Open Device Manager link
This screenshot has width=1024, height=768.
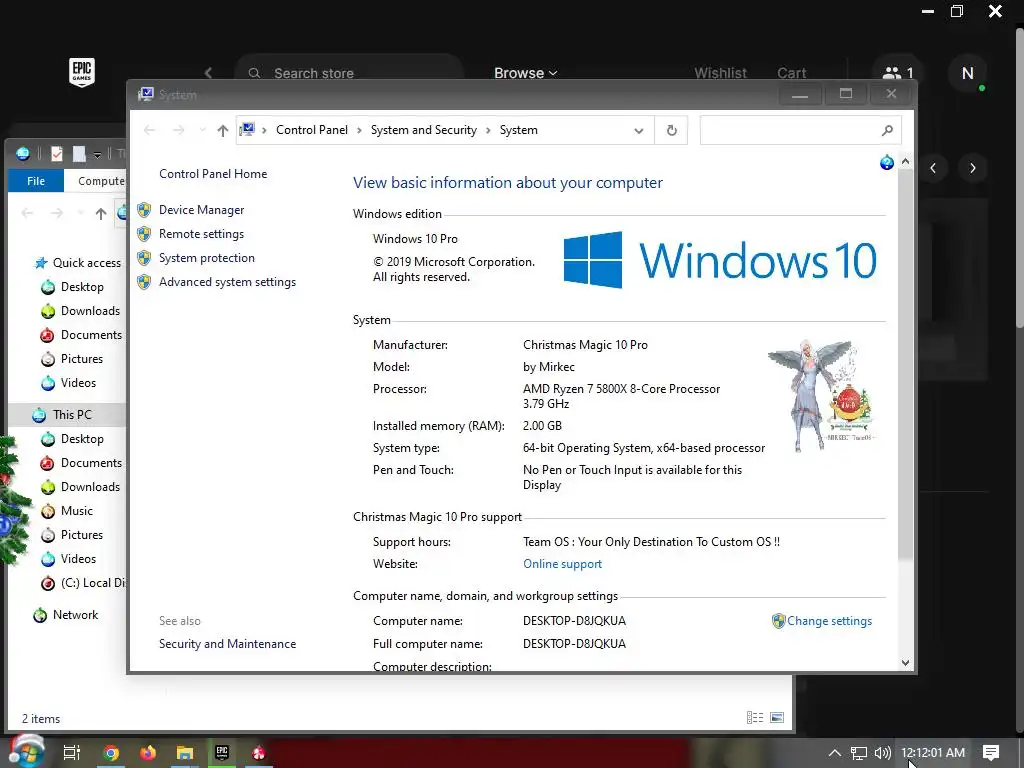click(x=201, y=210)
